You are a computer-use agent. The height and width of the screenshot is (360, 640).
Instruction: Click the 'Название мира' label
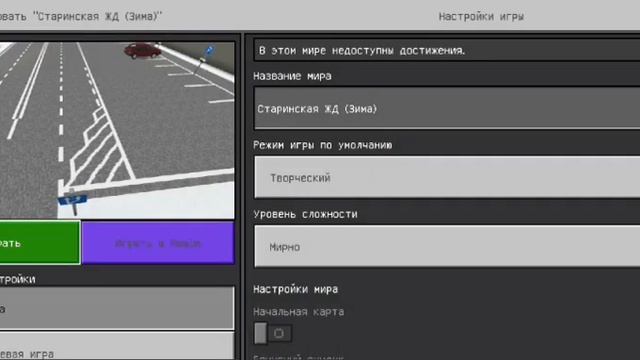(292, 76)
